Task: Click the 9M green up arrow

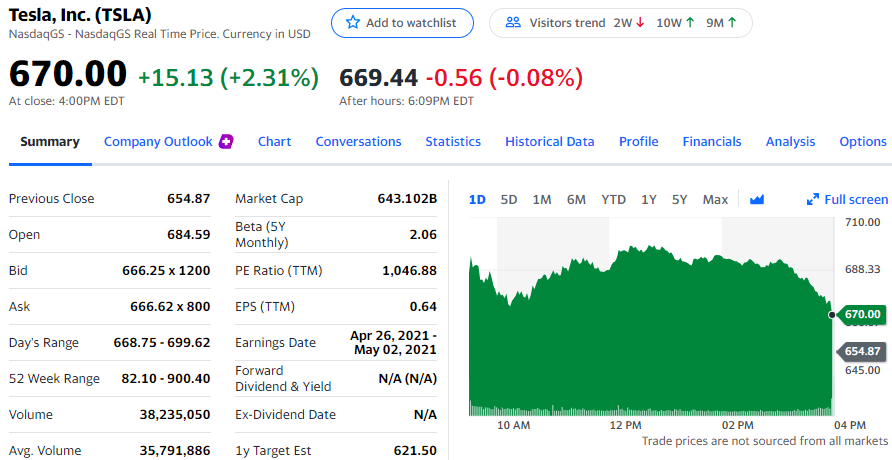Action: 732,23
